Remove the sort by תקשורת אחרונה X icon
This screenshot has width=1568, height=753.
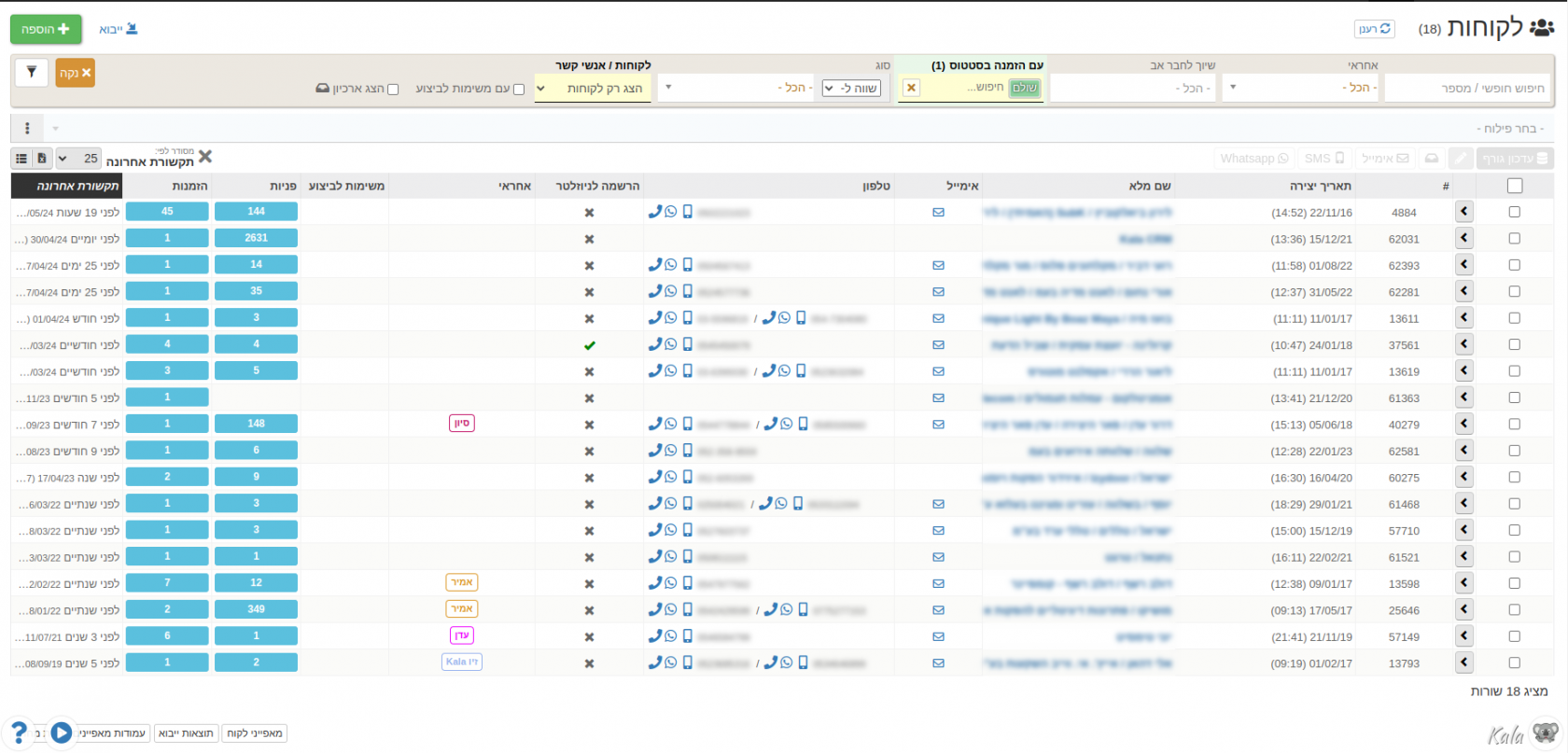205,157
